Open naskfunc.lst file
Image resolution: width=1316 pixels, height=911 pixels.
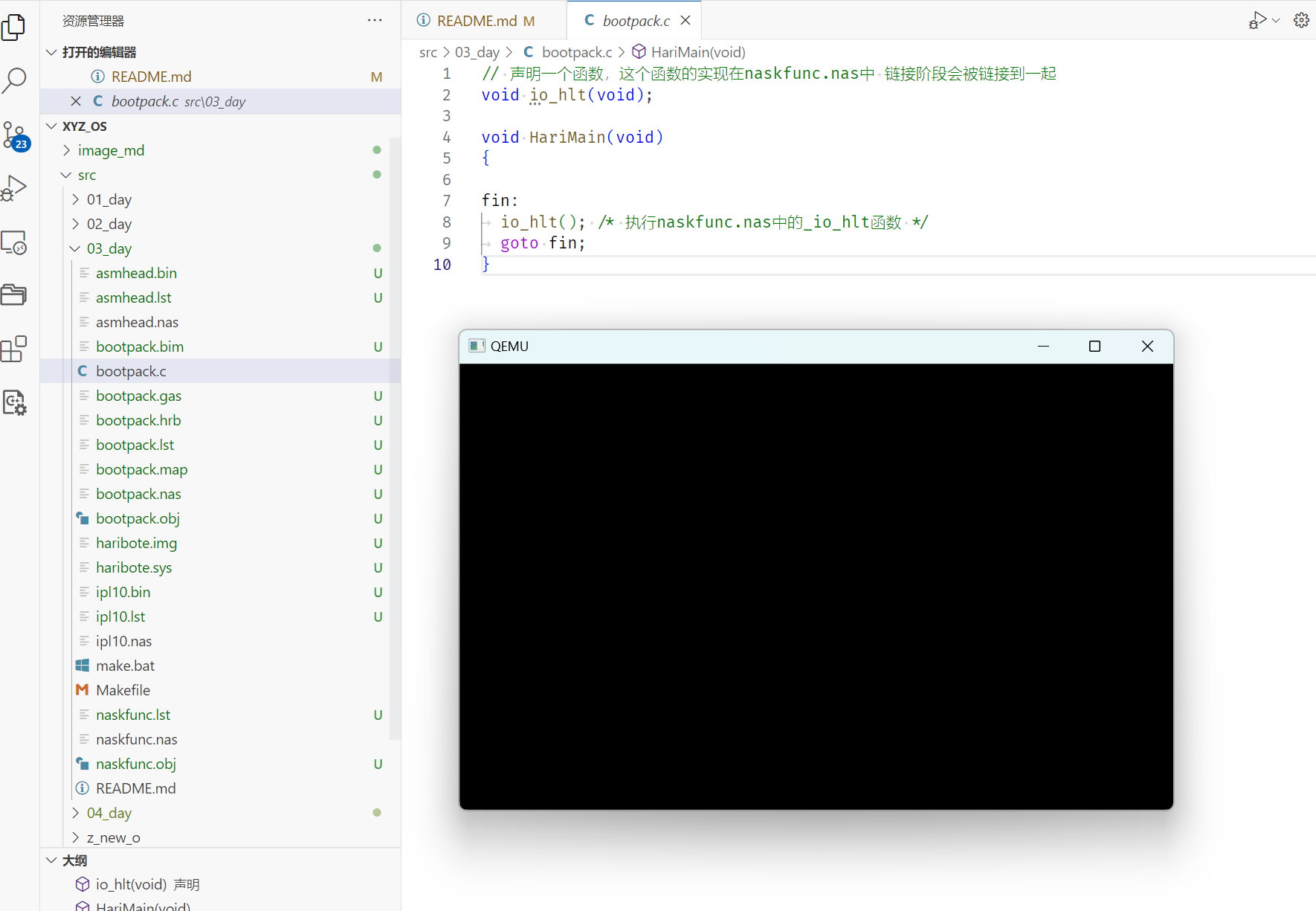[133, 715]
